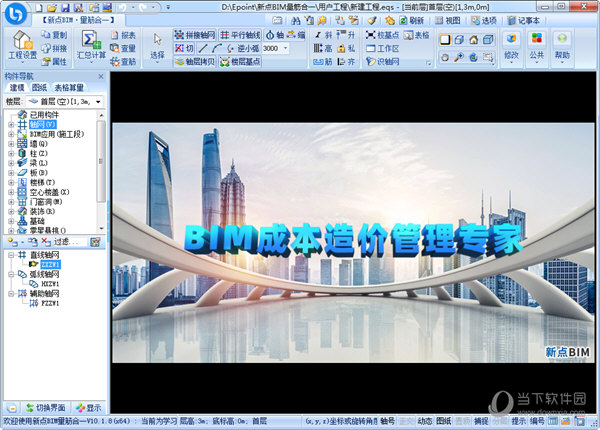This screenshot has height=430, width=600.
Task: Click the 轴层拷贝 copy tool
Action: [195, 61]
